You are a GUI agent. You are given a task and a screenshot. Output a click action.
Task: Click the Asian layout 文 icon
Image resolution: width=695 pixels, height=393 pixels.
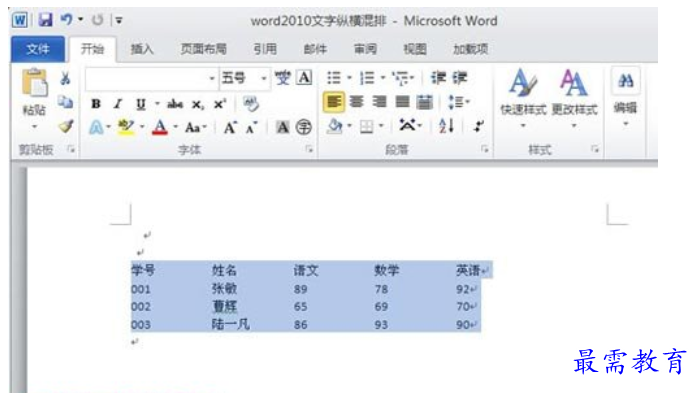(x=407, y=125)
